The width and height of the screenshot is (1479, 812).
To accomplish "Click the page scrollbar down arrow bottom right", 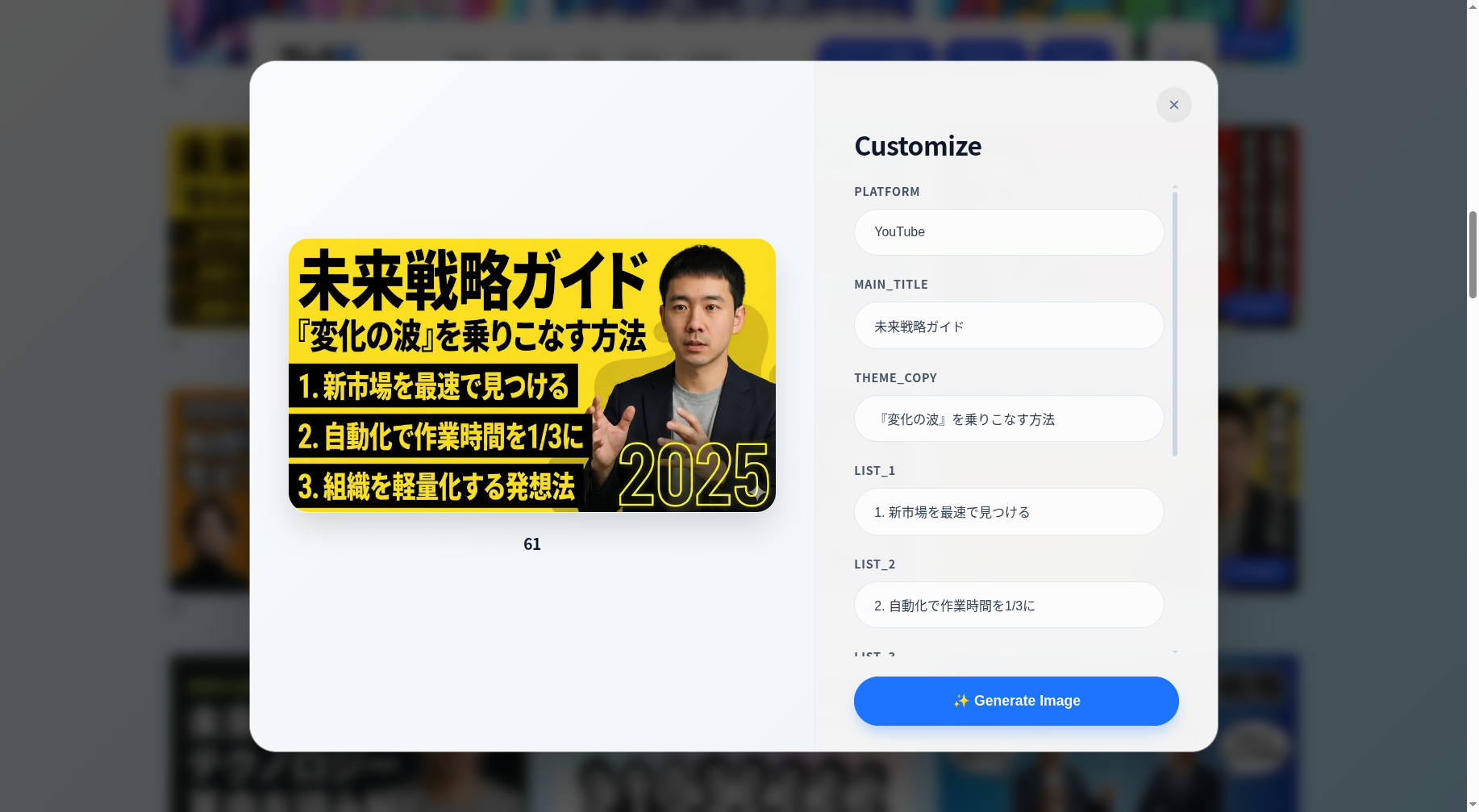I will tap(1471, 805).
